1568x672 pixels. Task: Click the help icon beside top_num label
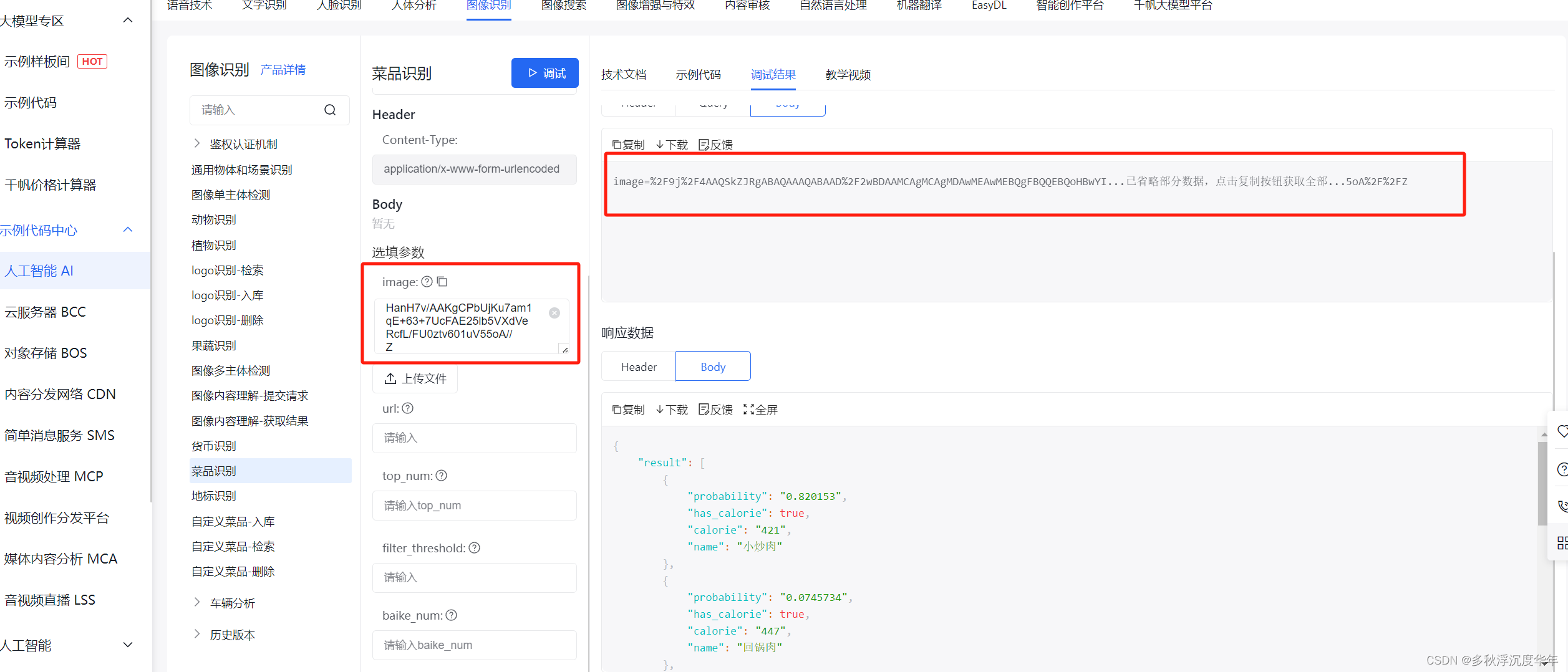442,476
